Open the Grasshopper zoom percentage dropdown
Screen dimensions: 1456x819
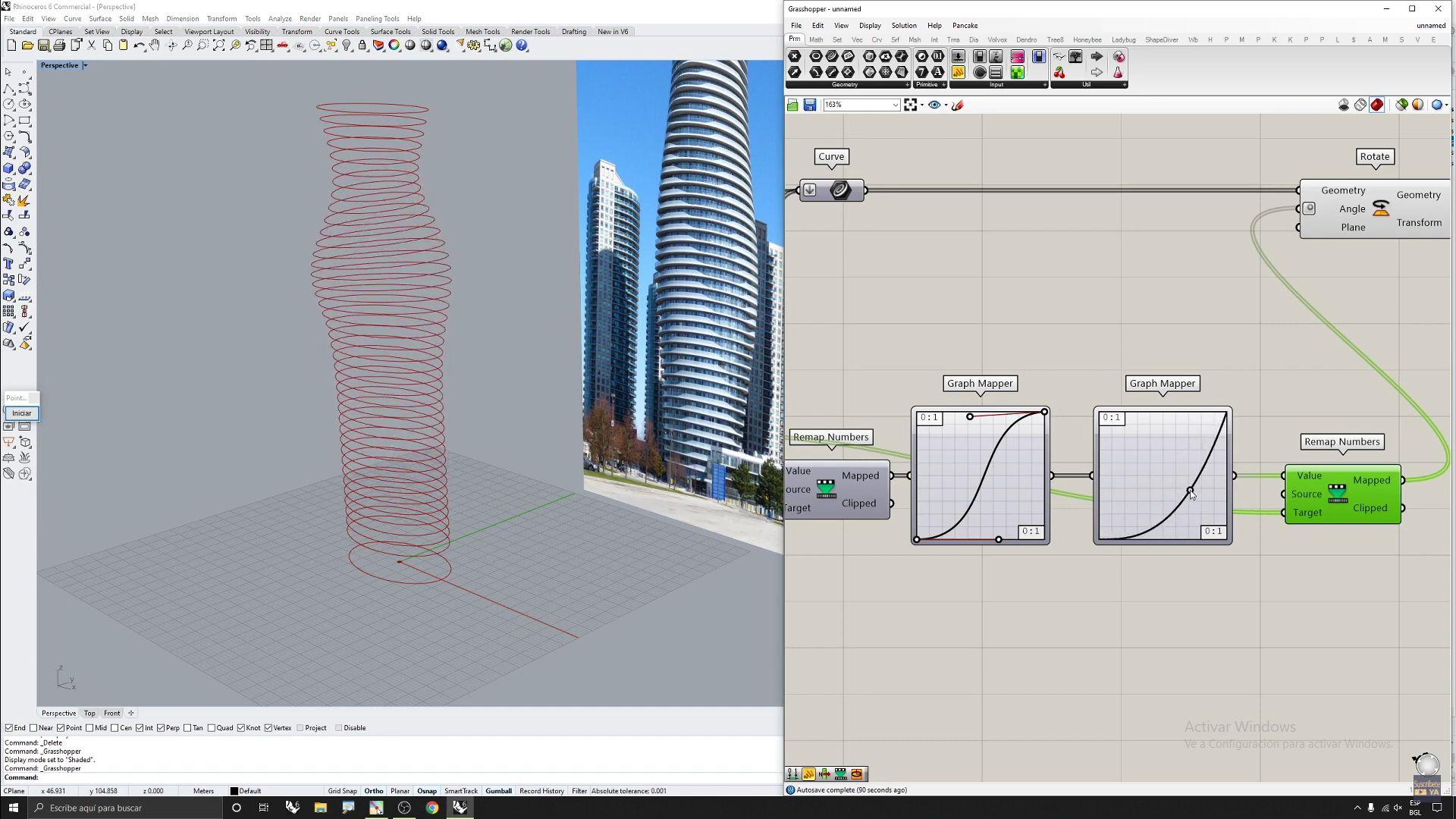pyautogui.click(x=895, y=105)
